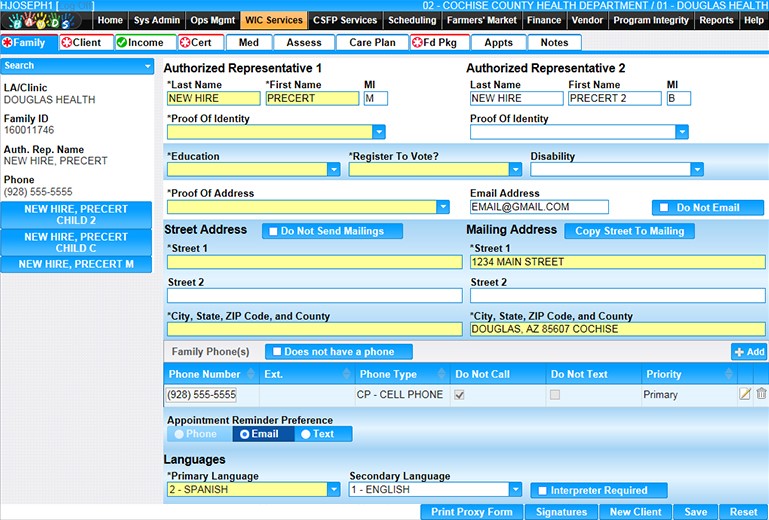Screen dimensions: 769x520
Task: Check the Do Not Send Mailings box
Action: pyautogui.click(x=272, y=231)
